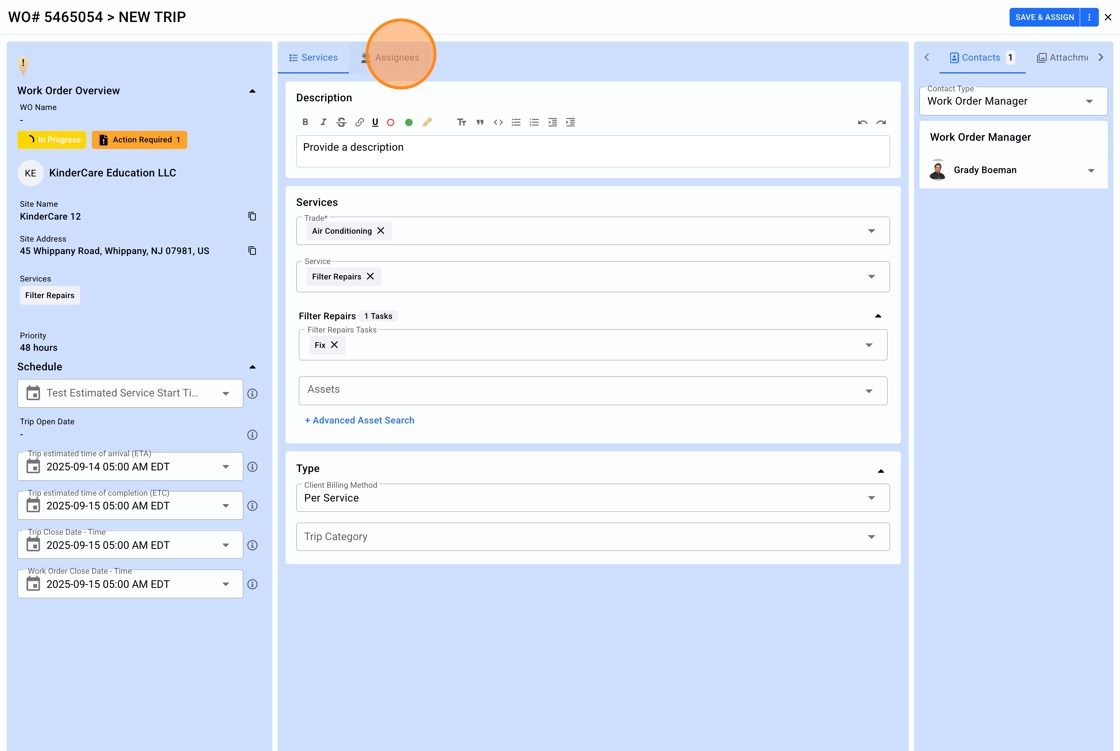Remove the Filter Repairs service chip
Viewport: 1120px width, 751px height.
point(370,277)
